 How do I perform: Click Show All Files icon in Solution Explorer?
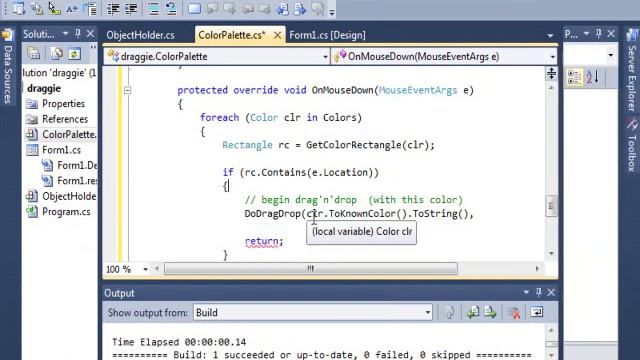click(x=56, y=53)
